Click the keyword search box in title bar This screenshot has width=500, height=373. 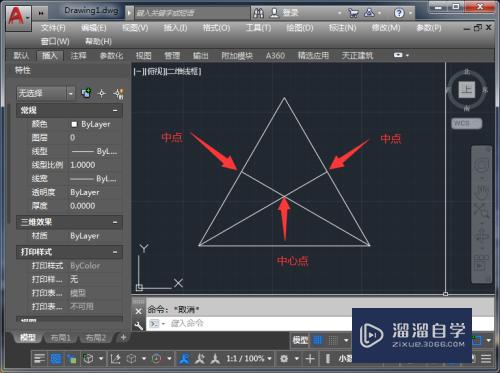192,13
